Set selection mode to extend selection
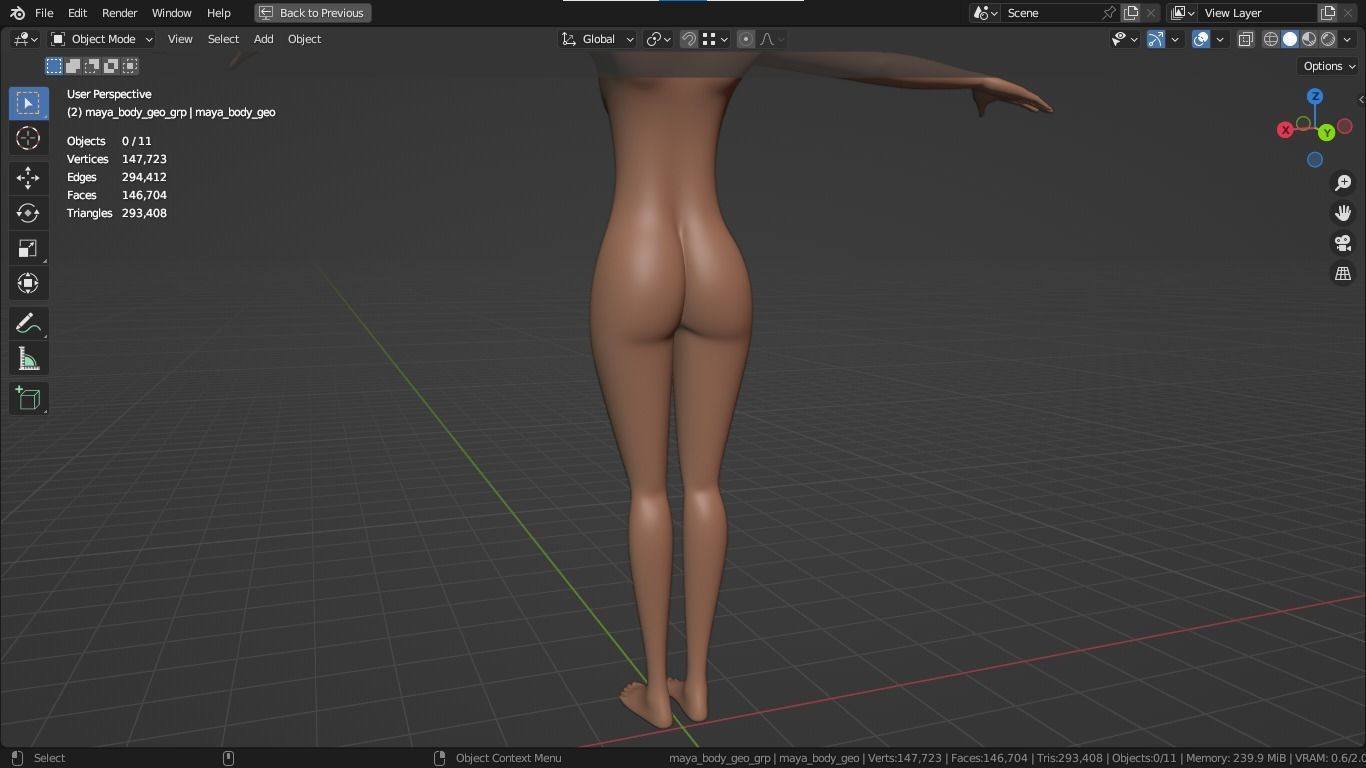Image resolution: width=1366 pixels, height=768 pixels. [x=73, y=66]
